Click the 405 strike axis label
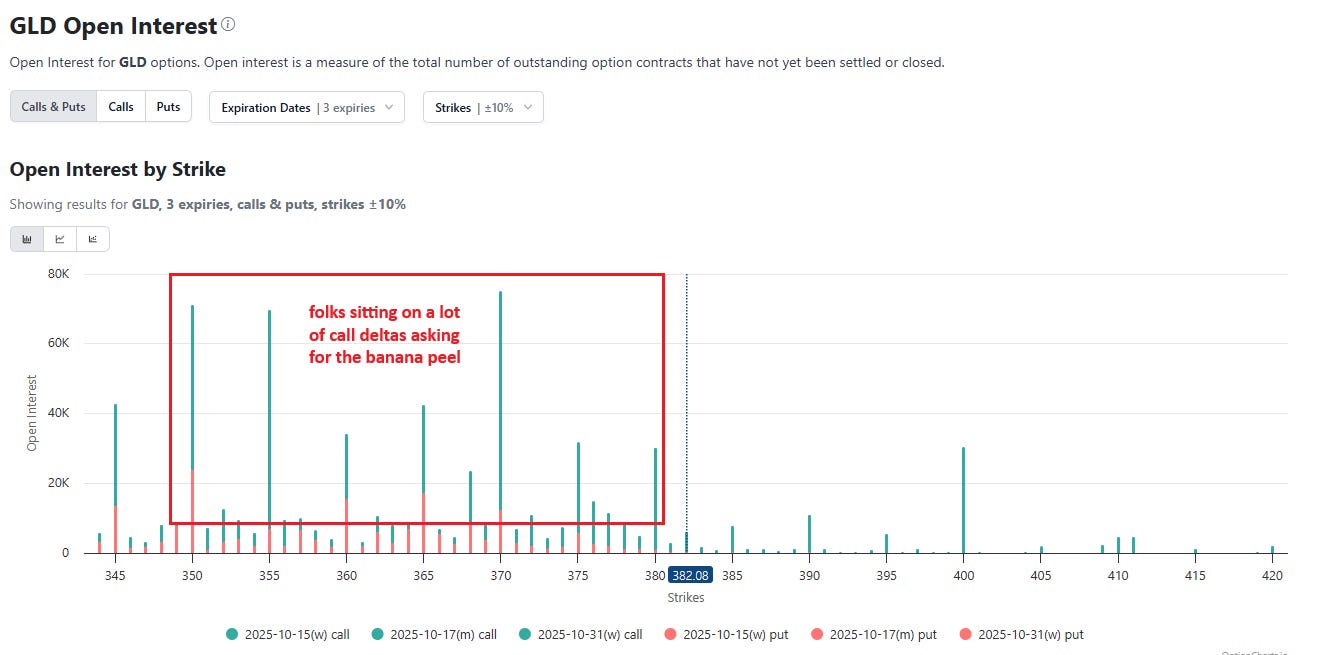The height and width of the screenshot is (655, 1325). click(x=1041, y=576)
